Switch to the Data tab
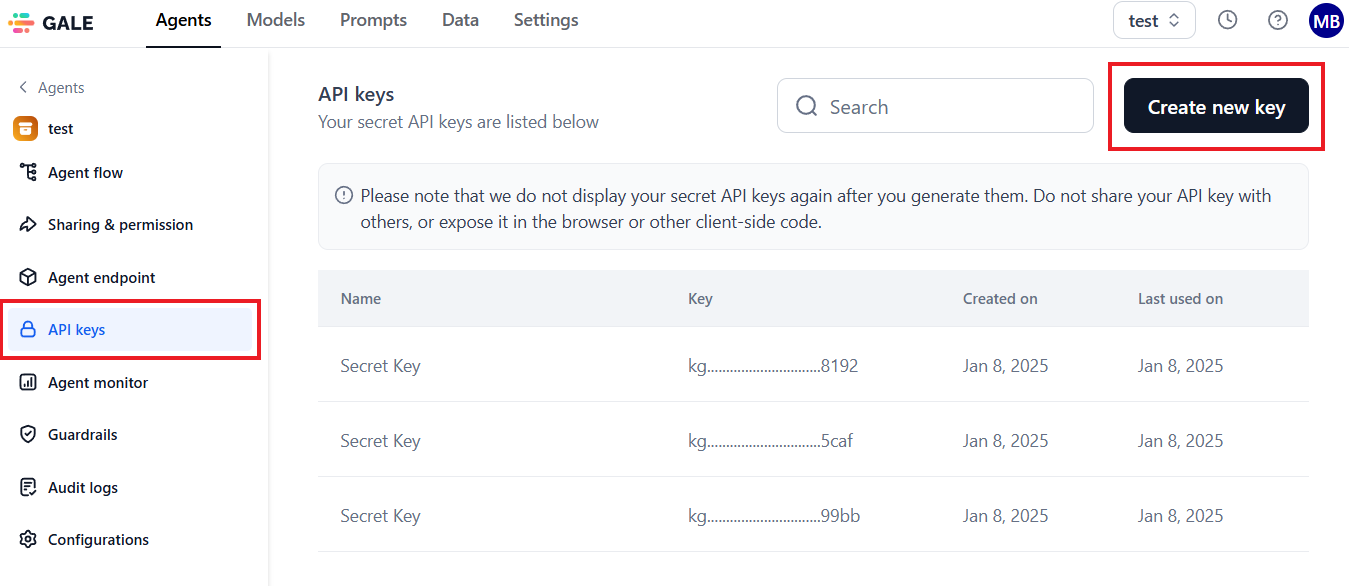 pos(460,20)
